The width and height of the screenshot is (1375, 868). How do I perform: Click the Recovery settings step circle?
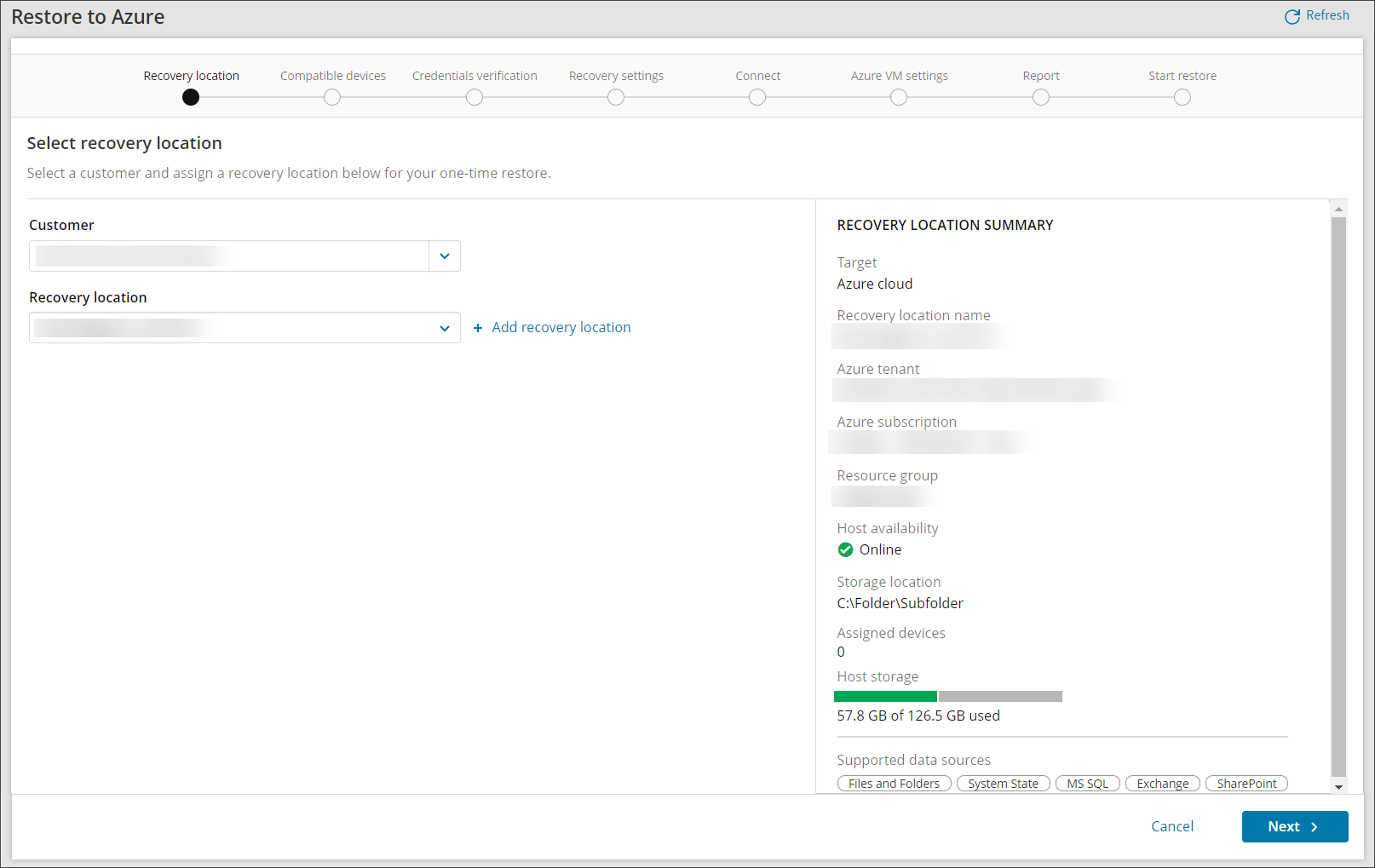(x=616, y=97)
